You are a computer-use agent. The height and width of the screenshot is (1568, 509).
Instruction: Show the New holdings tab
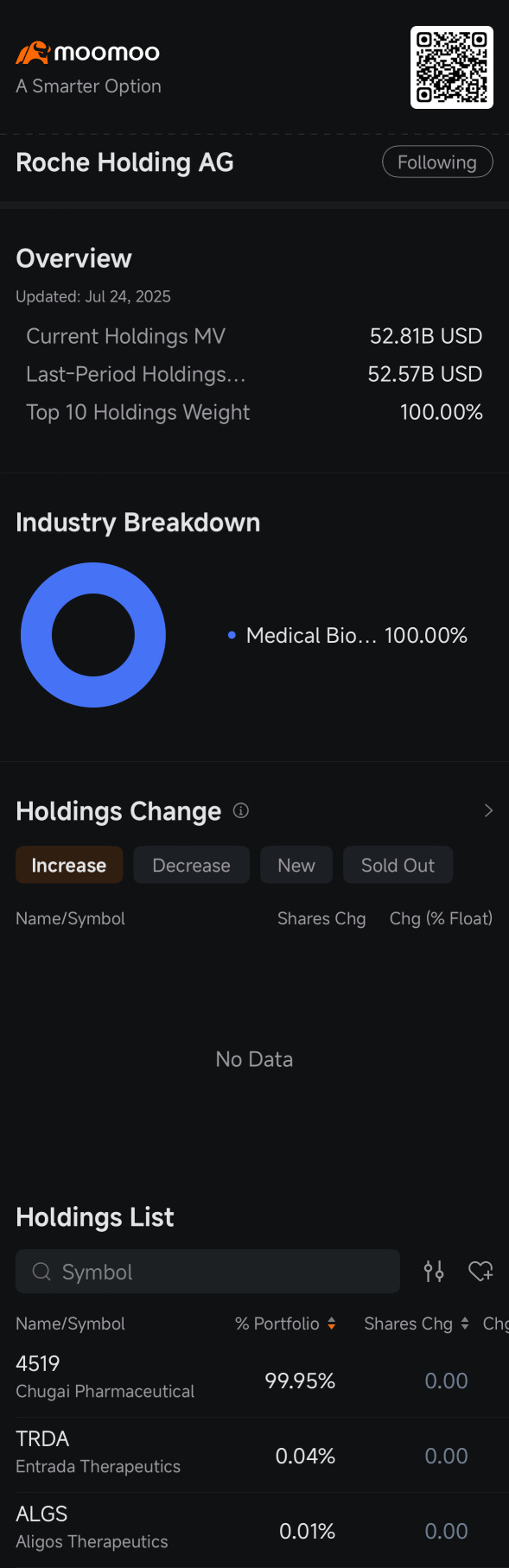pyautogui.click(x=296, y=865)
